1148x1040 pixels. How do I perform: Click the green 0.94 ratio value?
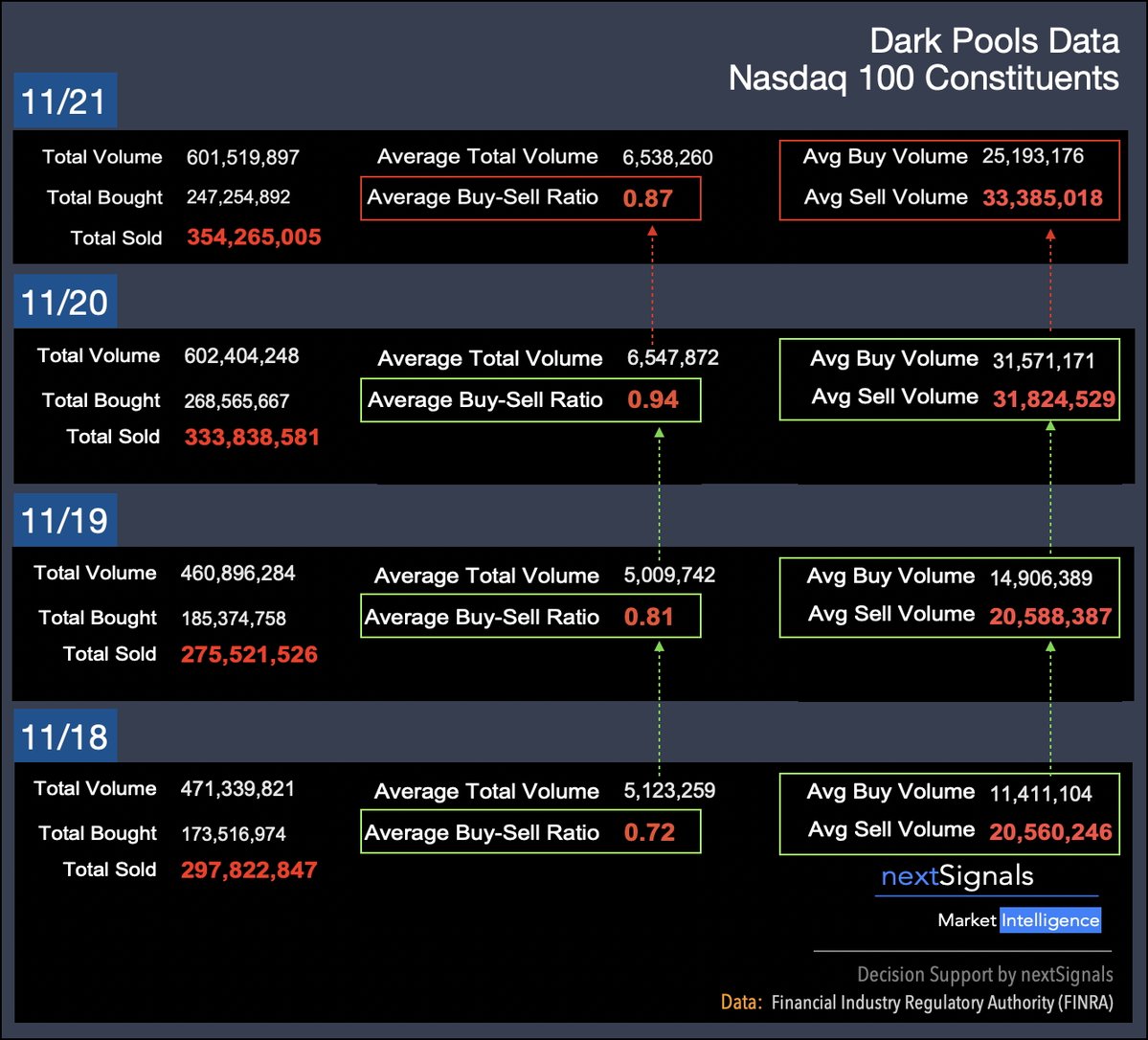click(654, 399)
